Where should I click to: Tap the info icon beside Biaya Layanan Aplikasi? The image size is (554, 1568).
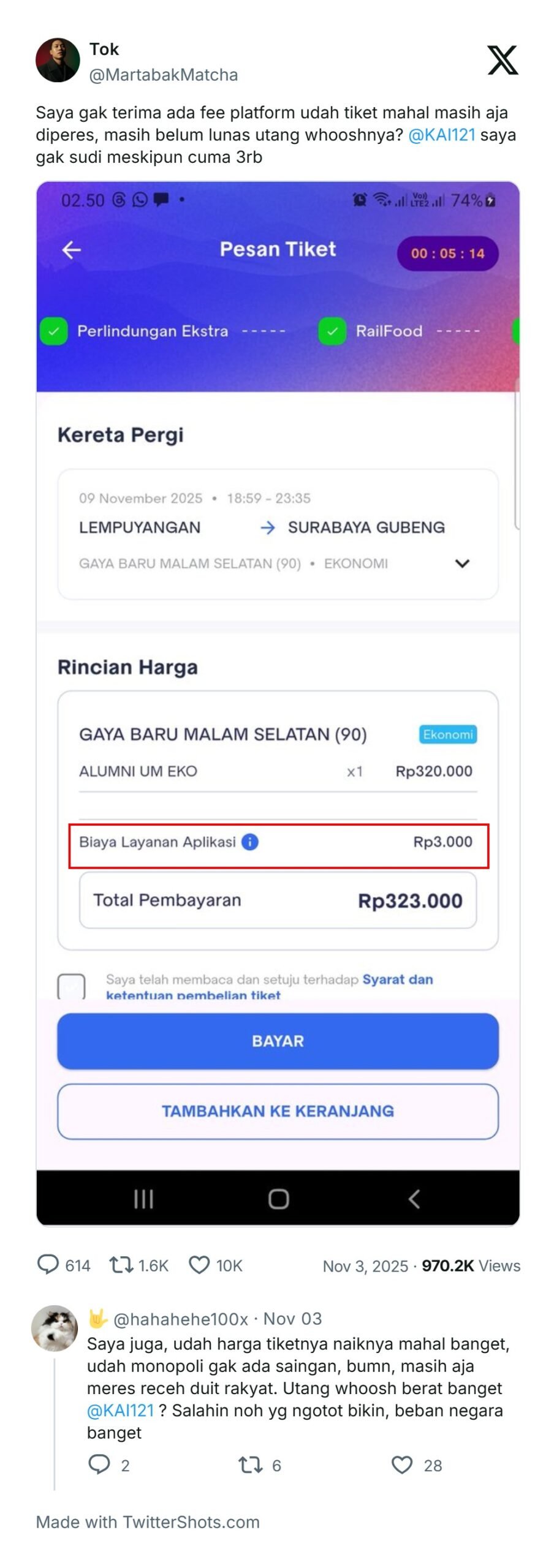(251, 842)
